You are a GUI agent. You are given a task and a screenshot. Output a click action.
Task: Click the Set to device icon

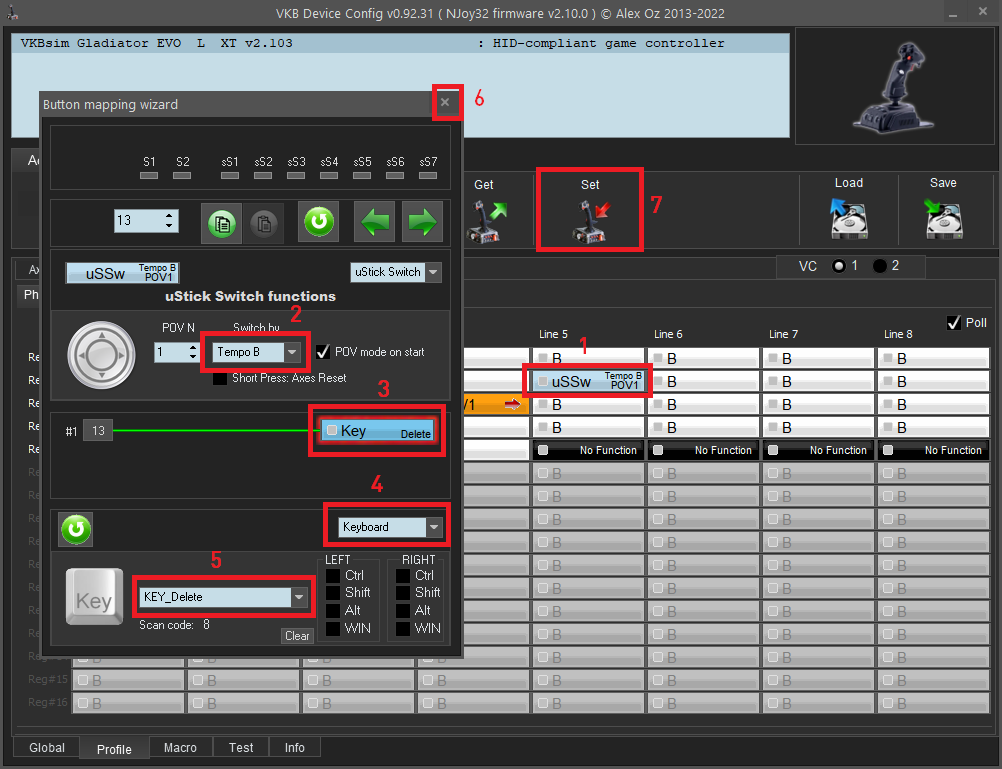[x=590, y=219]
